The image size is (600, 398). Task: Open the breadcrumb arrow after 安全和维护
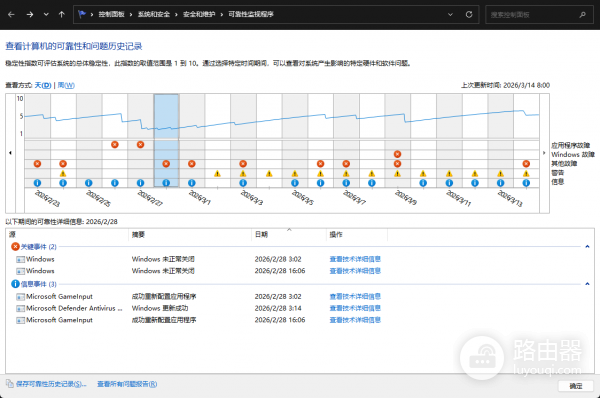click(222, 15)
